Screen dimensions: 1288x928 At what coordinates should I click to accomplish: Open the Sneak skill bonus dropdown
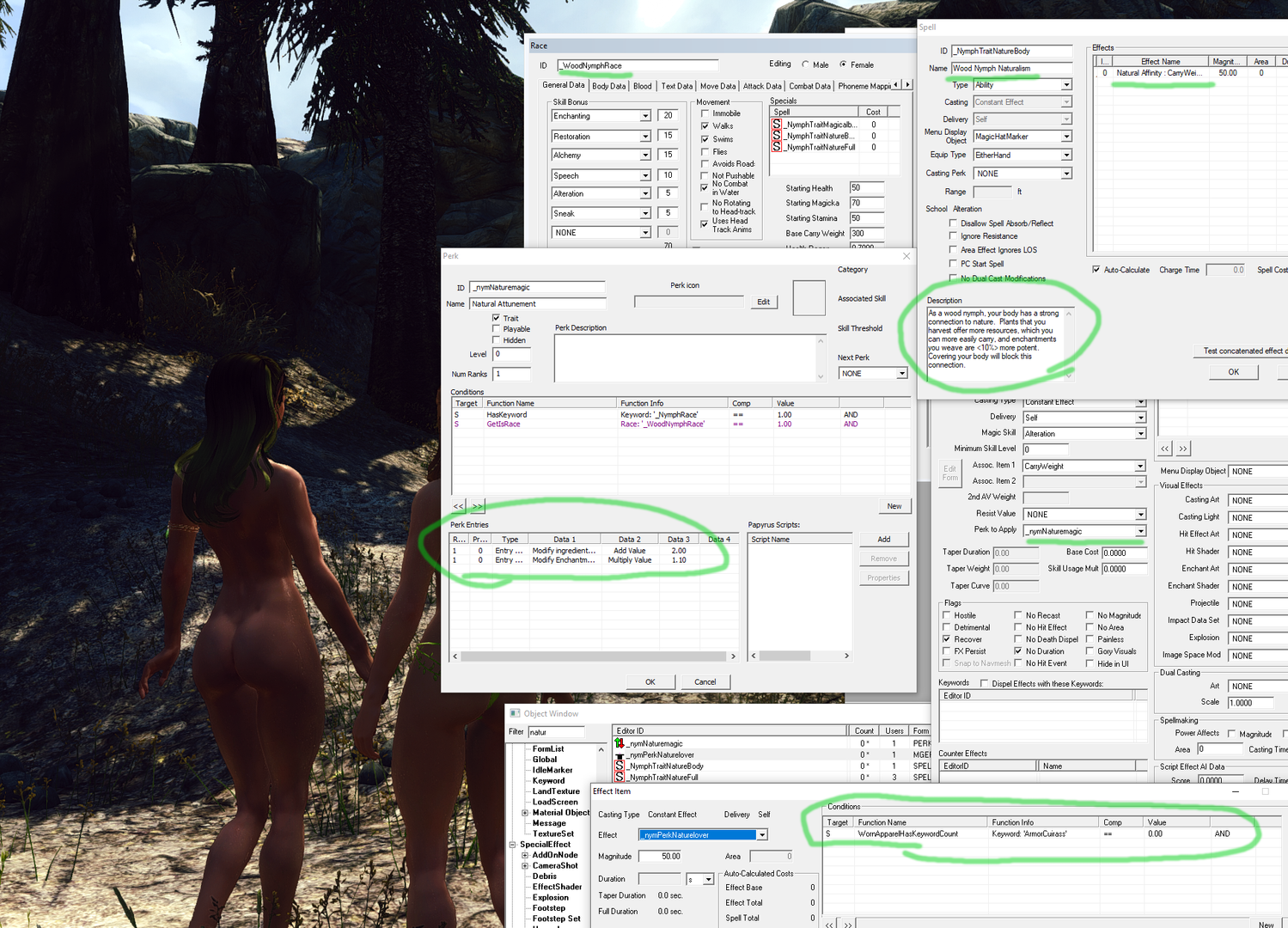pyautogui.click(x=645, y=213)
